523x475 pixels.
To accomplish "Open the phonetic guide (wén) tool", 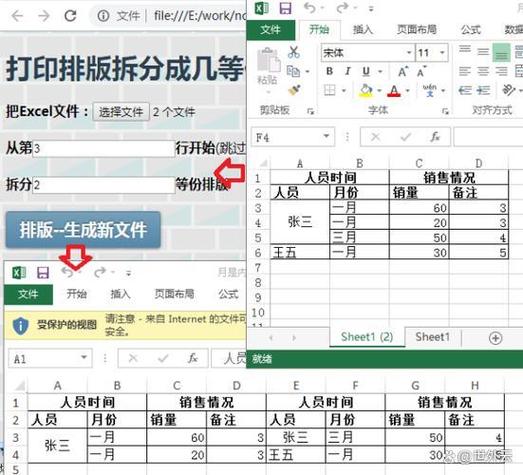I will [x=430, y=90].
